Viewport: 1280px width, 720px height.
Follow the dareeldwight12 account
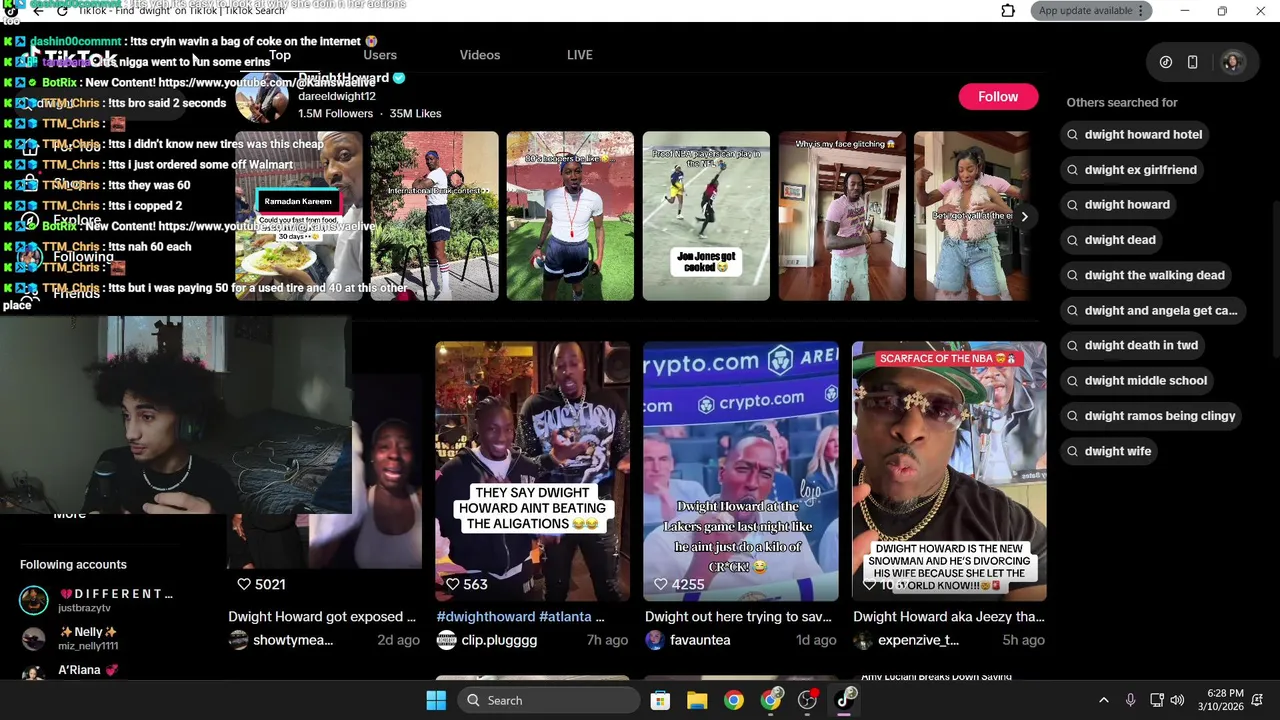tap(998, 97)
